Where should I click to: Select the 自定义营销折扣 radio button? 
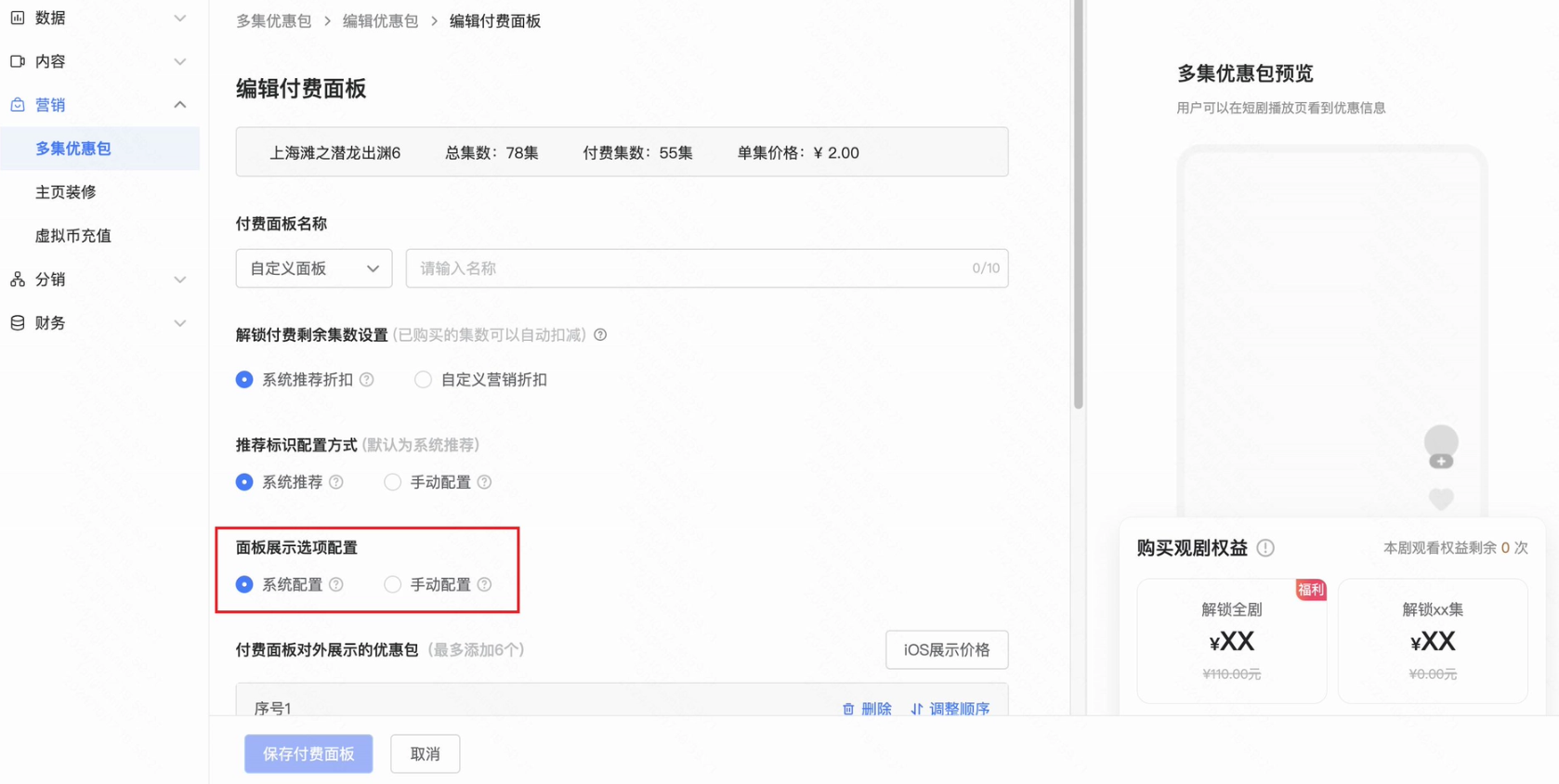[423, 380]
